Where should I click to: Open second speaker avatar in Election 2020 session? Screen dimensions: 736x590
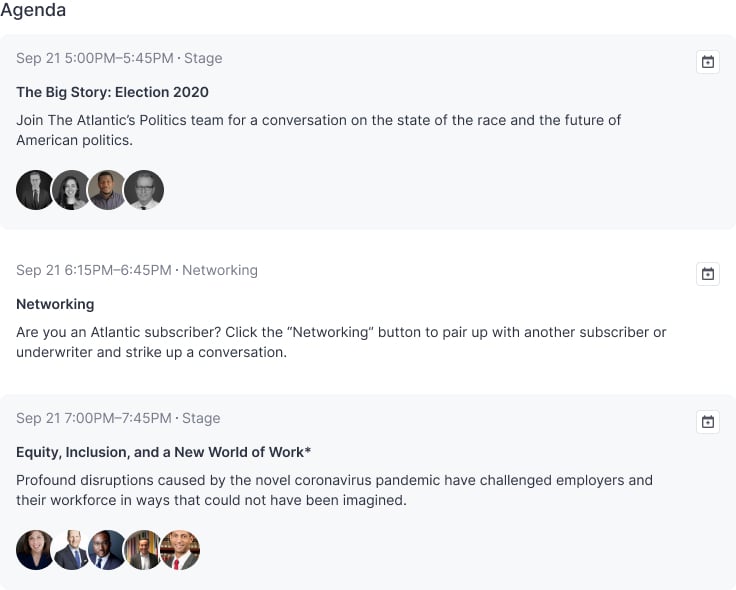[71, 190]
